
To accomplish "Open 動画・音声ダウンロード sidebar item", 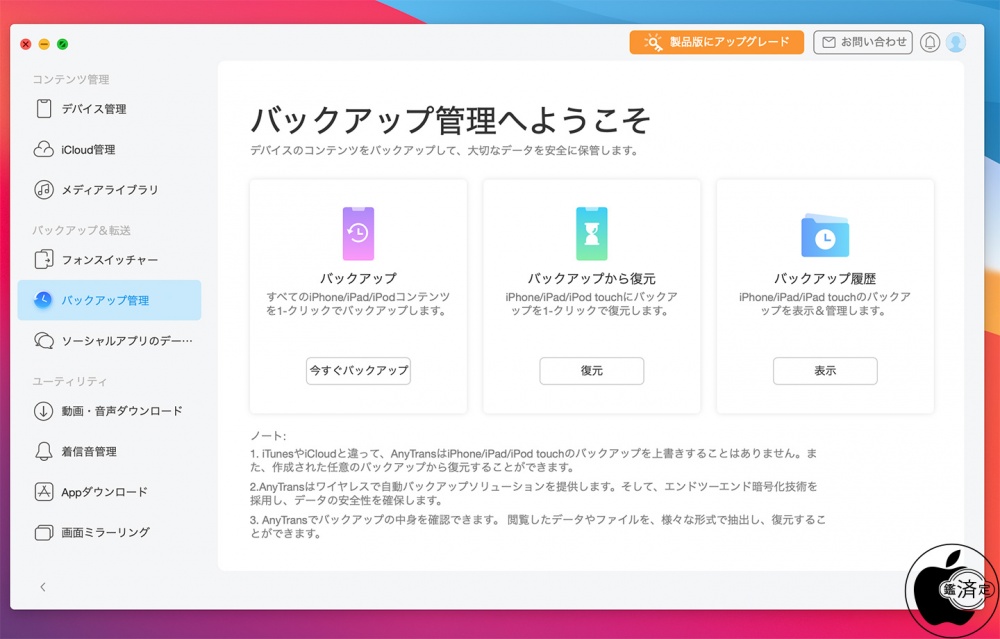I will click(109, 411).
